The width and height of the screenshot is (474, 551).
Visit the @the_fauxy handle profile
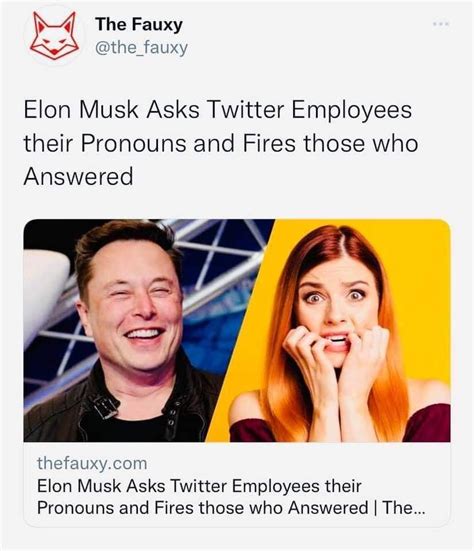coord(141,48)
